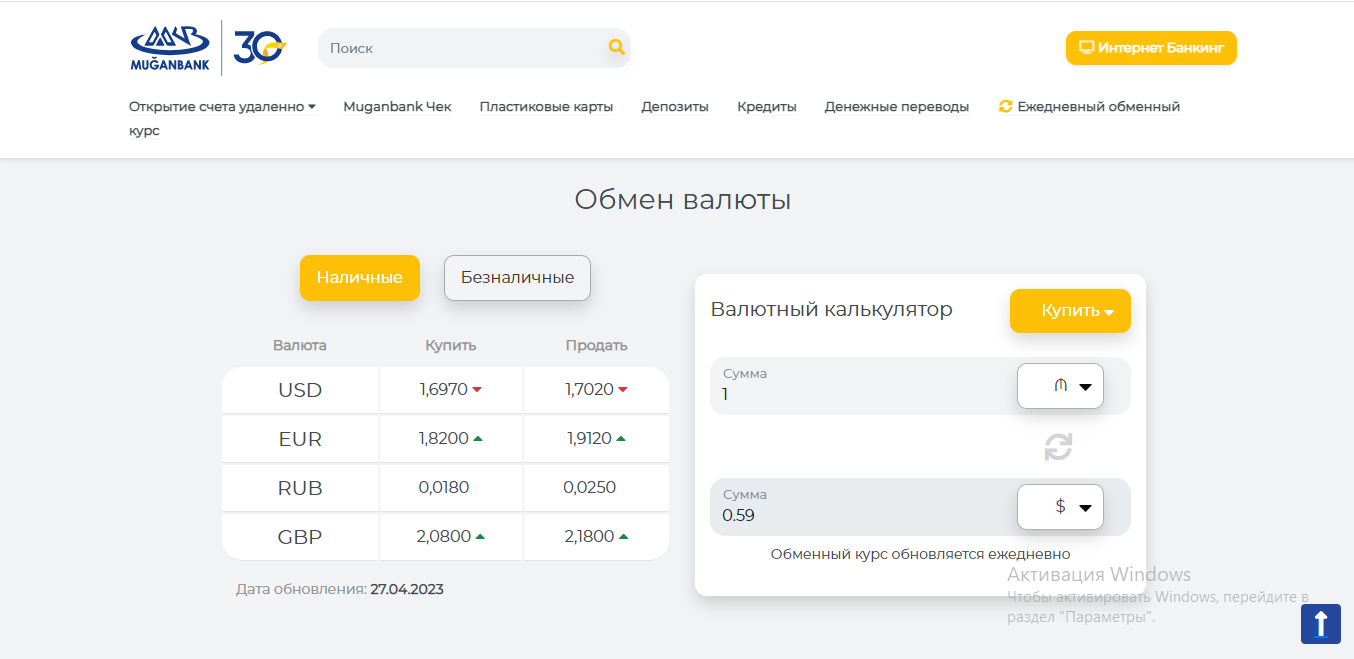1354x659 pixels.
Task: Open the dollar currency selector dropdown
Action: (x=1060, y=507)
